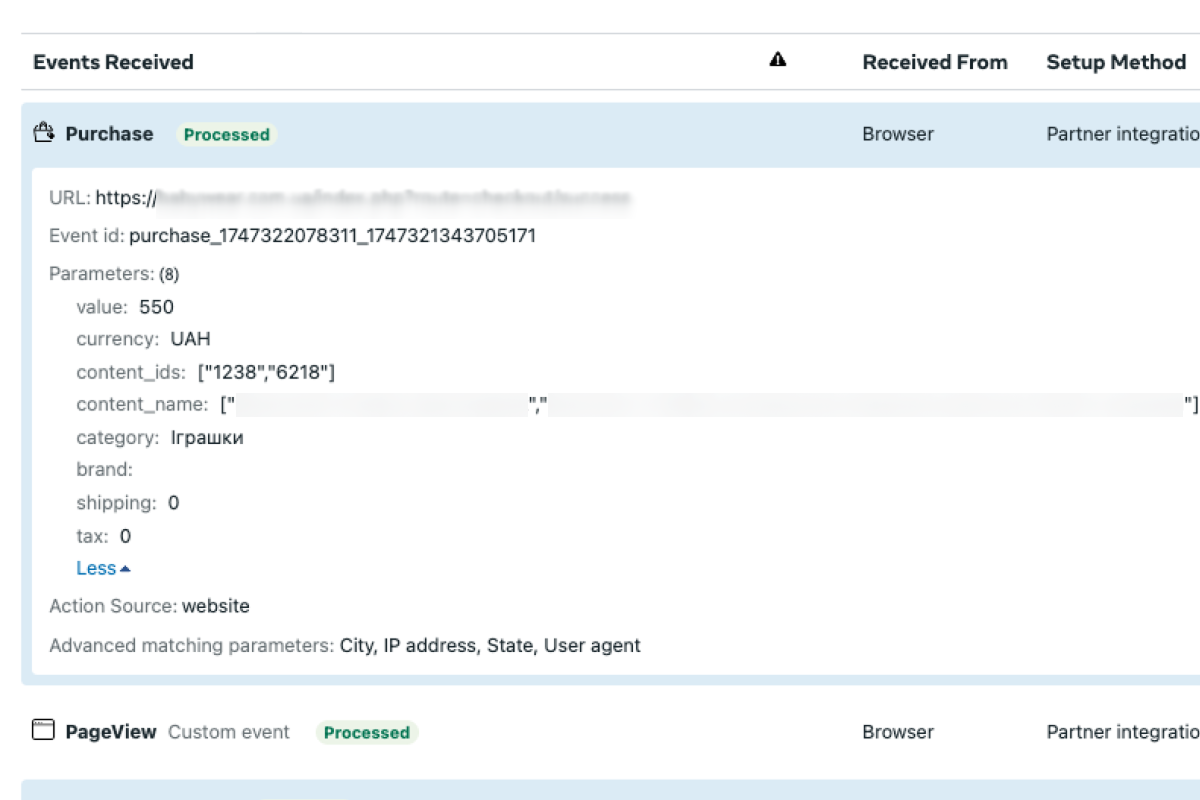
Task: Click the Setup Method column header
Action: tap(1115, 62)
